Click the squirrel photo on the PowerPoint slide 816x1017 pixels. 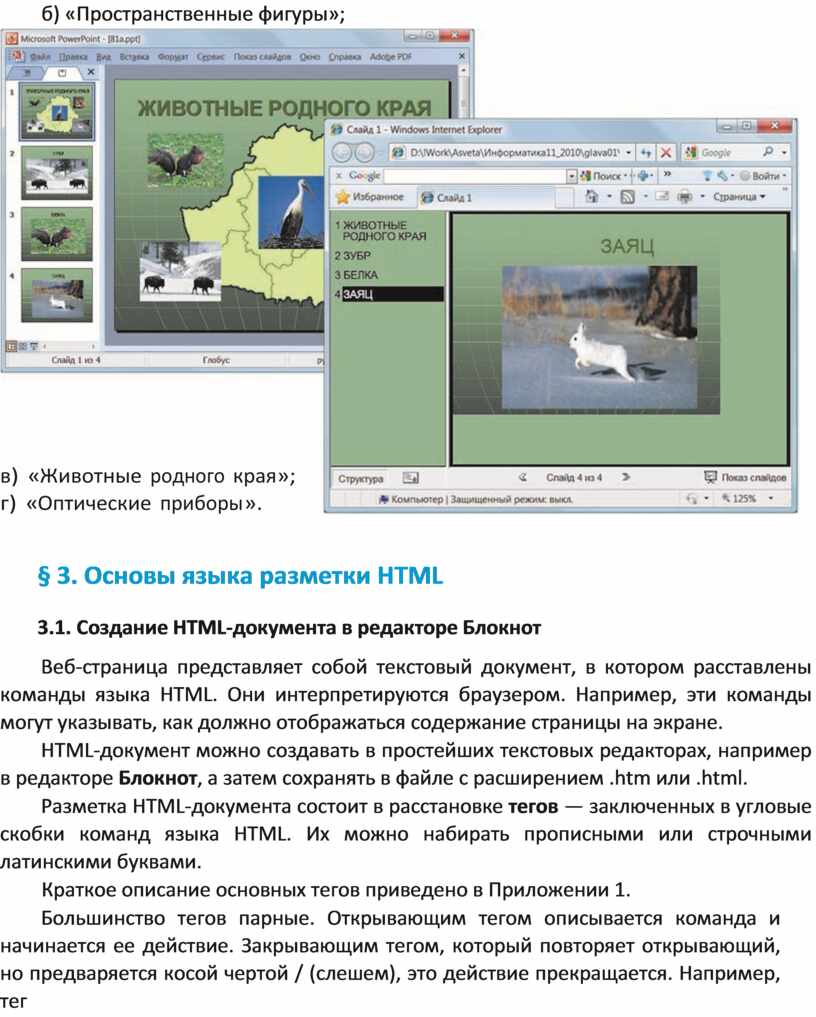tap(186, 162)
